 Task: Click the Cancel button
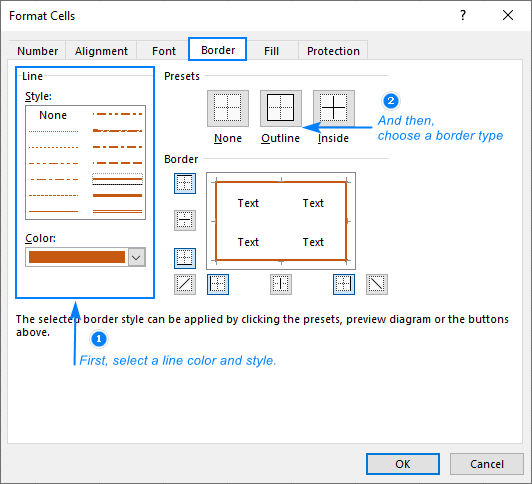[x=487, y=464]
